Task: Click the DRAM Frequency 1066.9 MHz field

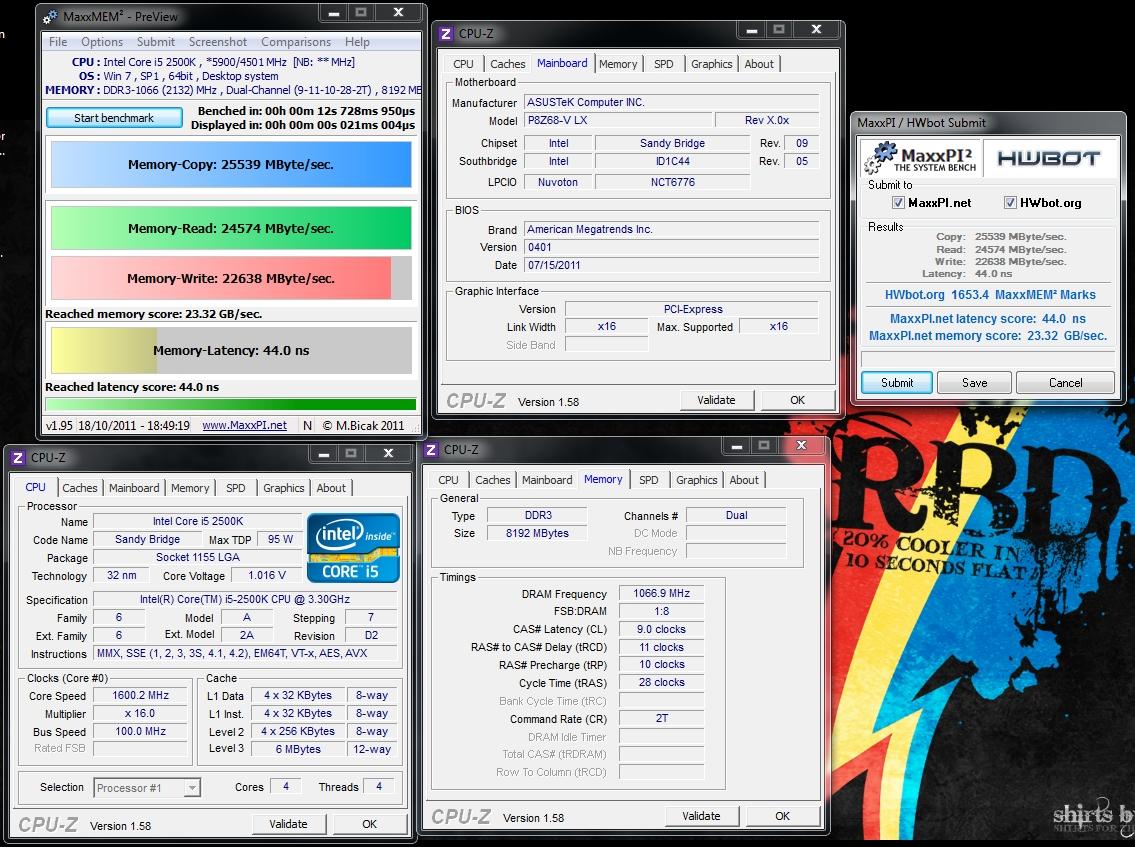Action: pos(662,594)
